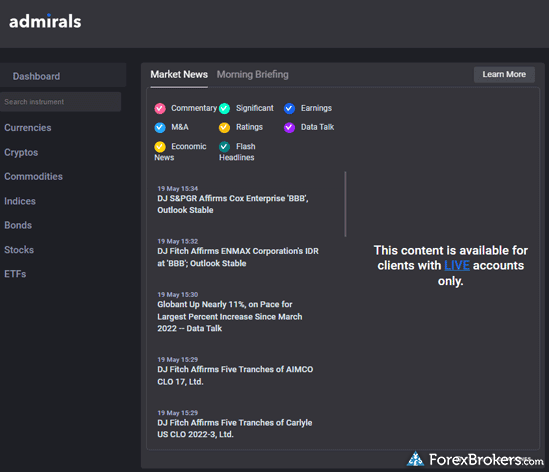This screenshot has height=472, width=549.
Task: Open the Globant Up Nearly 11% headline
Action: pos(230,316)
